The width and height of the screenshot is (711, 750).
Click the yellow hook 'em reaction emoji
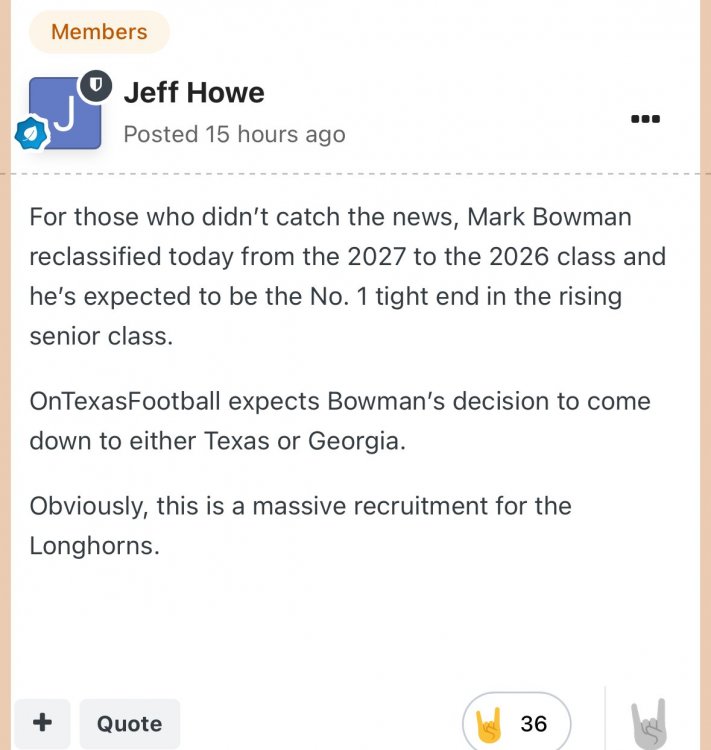pyautogui.click(x=489, y=724)
